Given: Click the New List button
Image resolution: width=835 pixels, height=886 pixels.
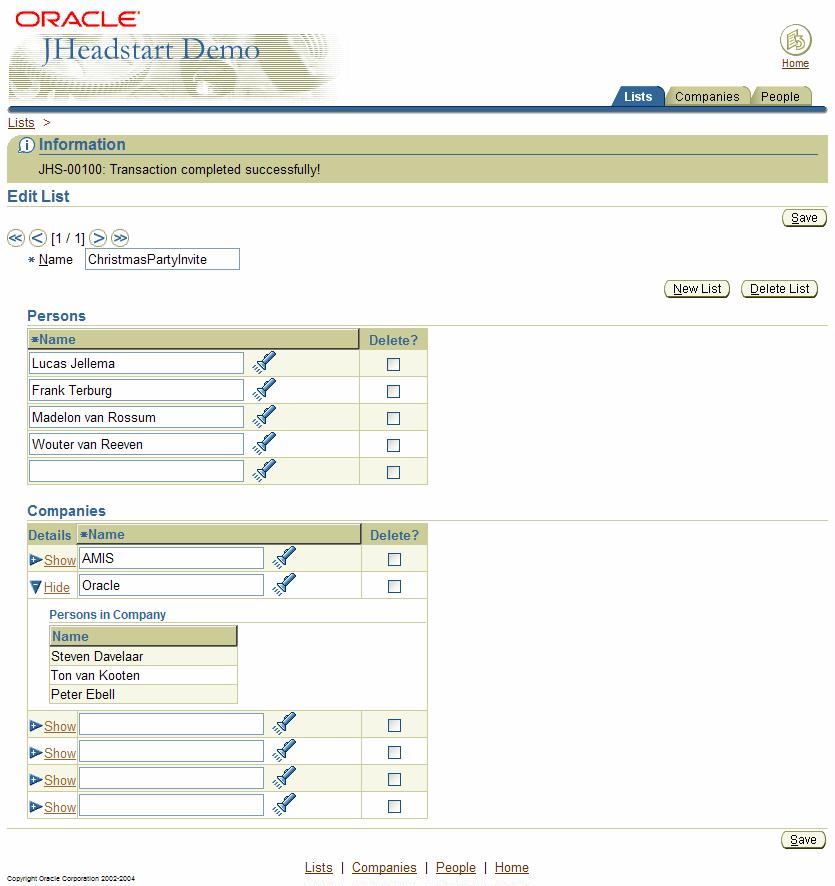Looking at the screenshot, I should pos(697,289).
